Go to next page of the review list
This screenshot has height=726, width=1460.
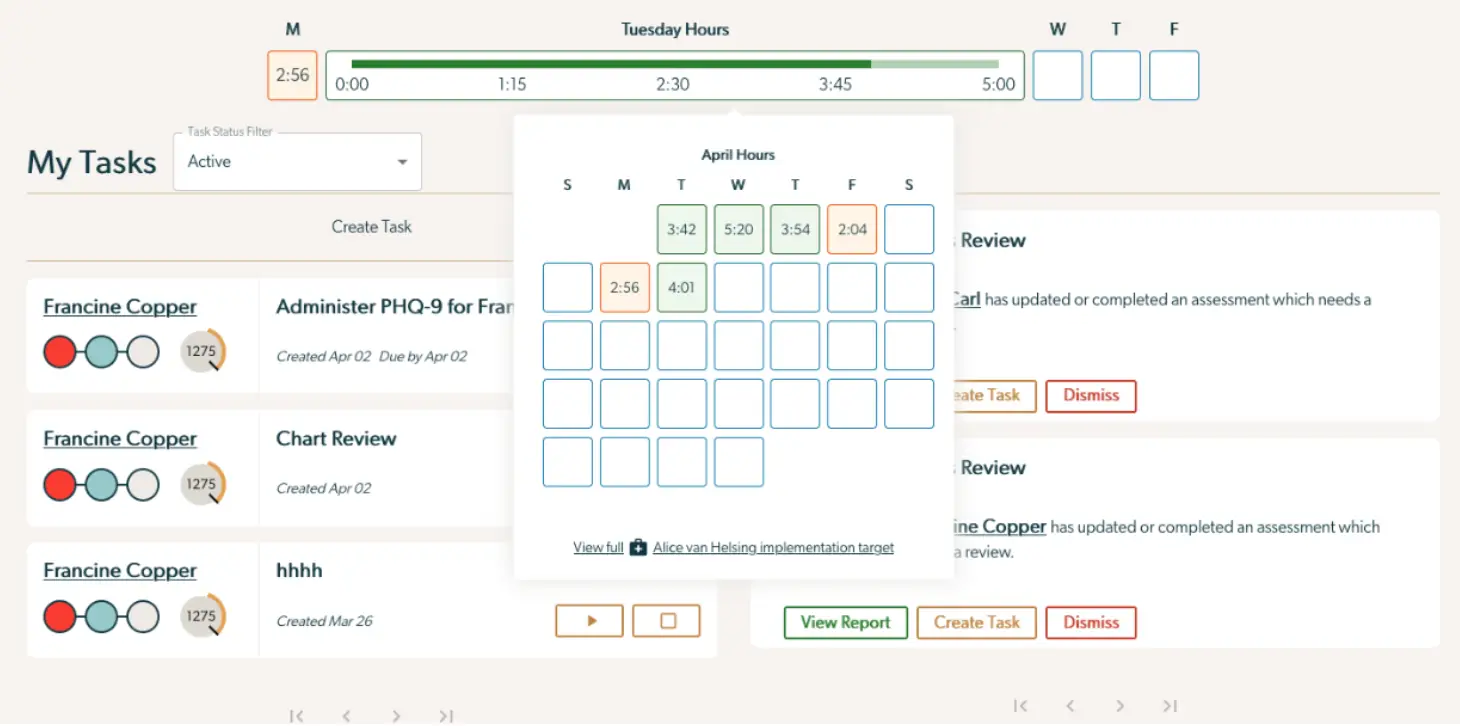coord(1120,705)
